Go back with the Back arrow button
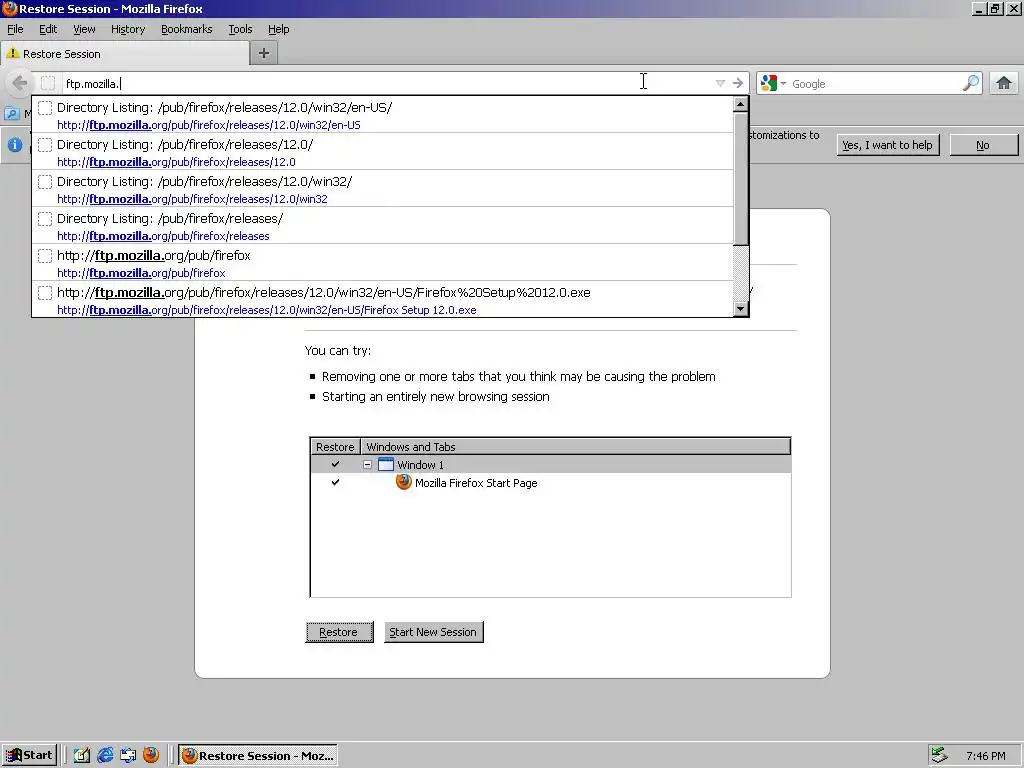1024x768 pixels. click(x=20, y=84)
